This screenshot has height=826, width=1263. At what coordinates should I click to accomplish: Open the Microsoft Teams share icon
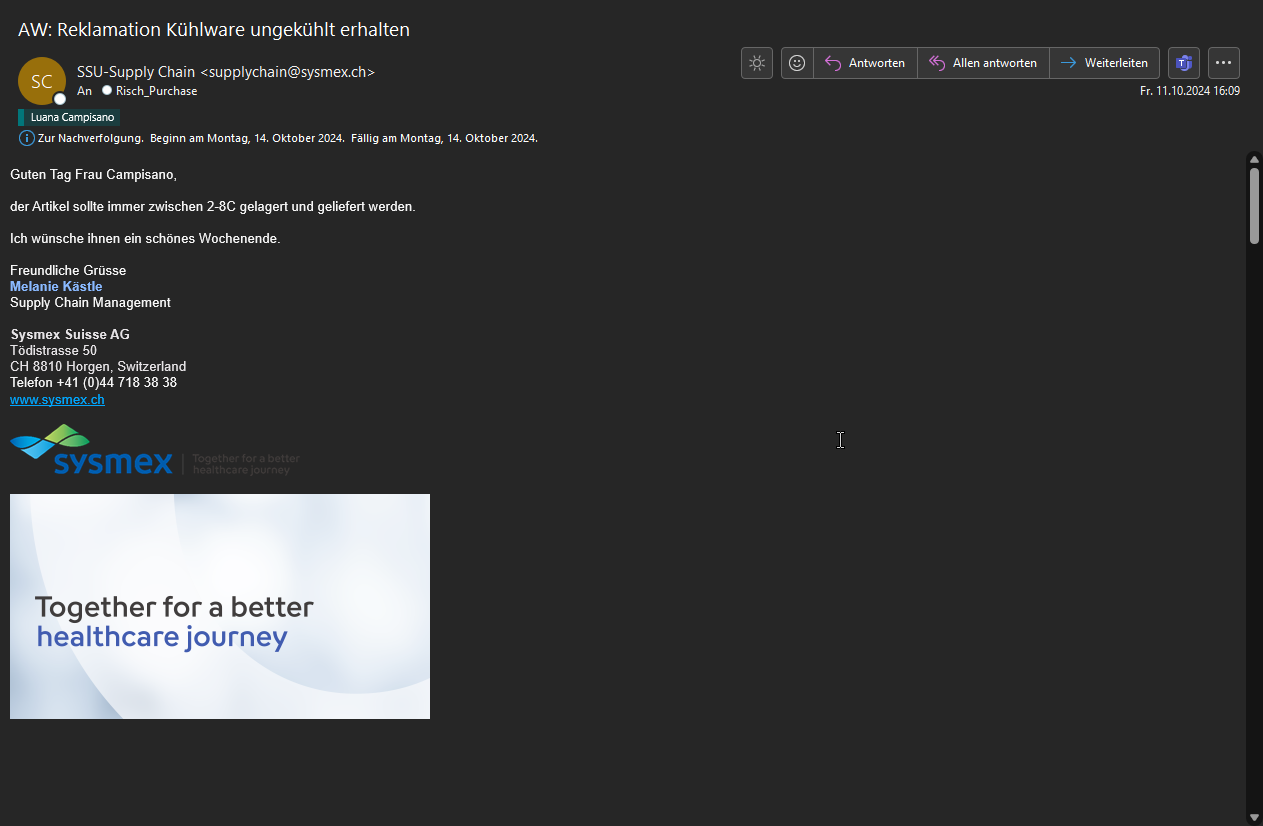[x=1184, y=63]
